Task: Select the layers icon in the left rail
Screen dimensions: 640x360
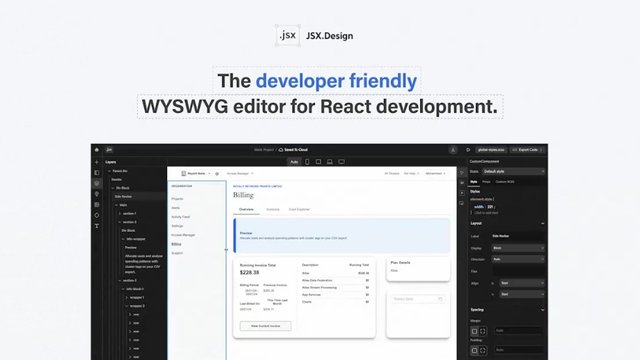Action: [x=97, y=184]
